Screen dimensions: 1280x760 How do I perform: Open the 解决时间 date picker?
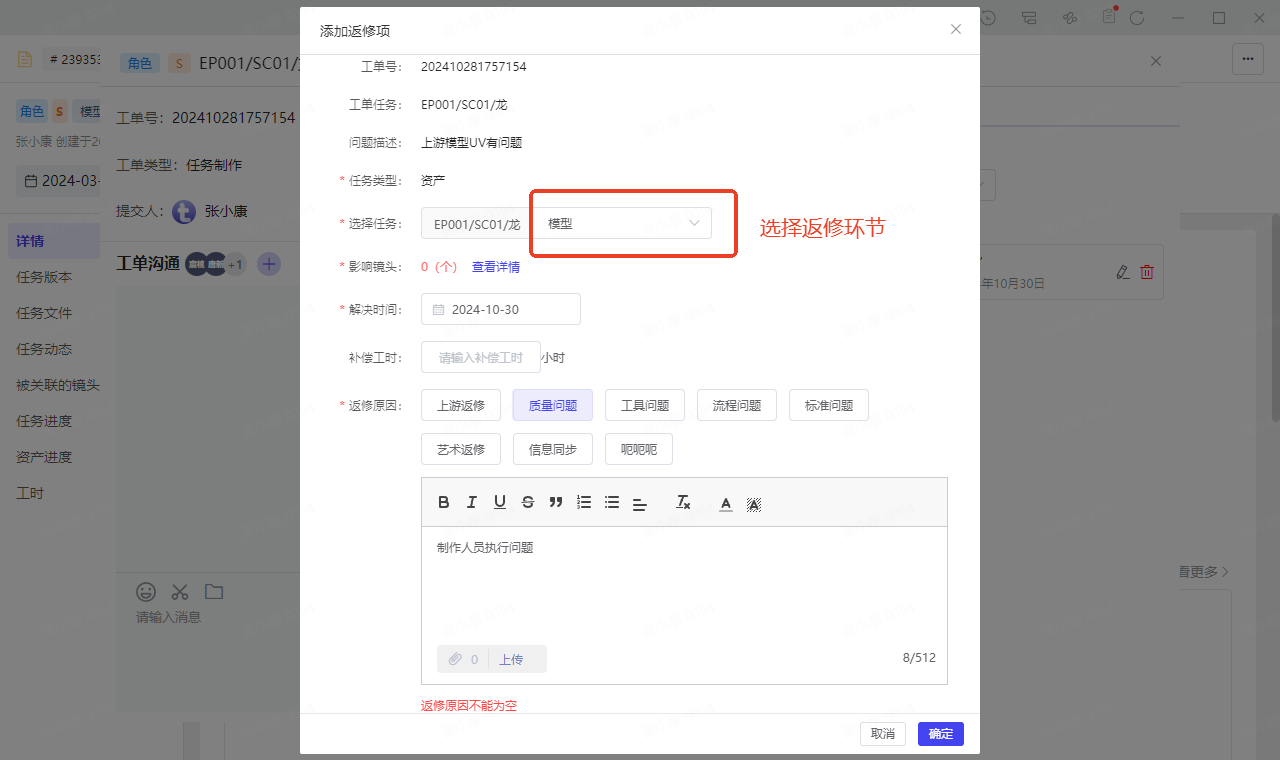501,309
